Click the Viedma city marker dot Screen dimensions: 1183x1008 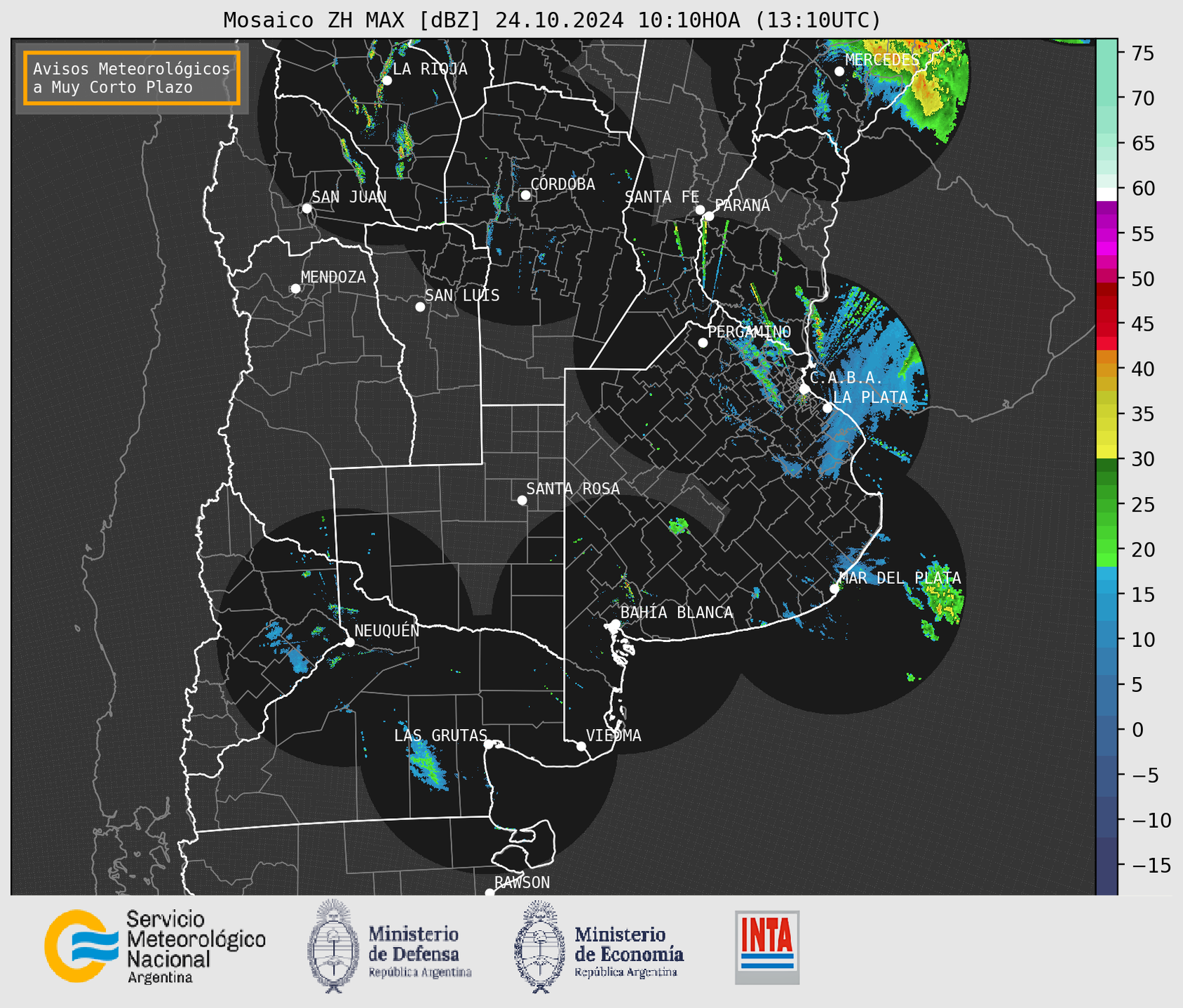coord(581,747)
